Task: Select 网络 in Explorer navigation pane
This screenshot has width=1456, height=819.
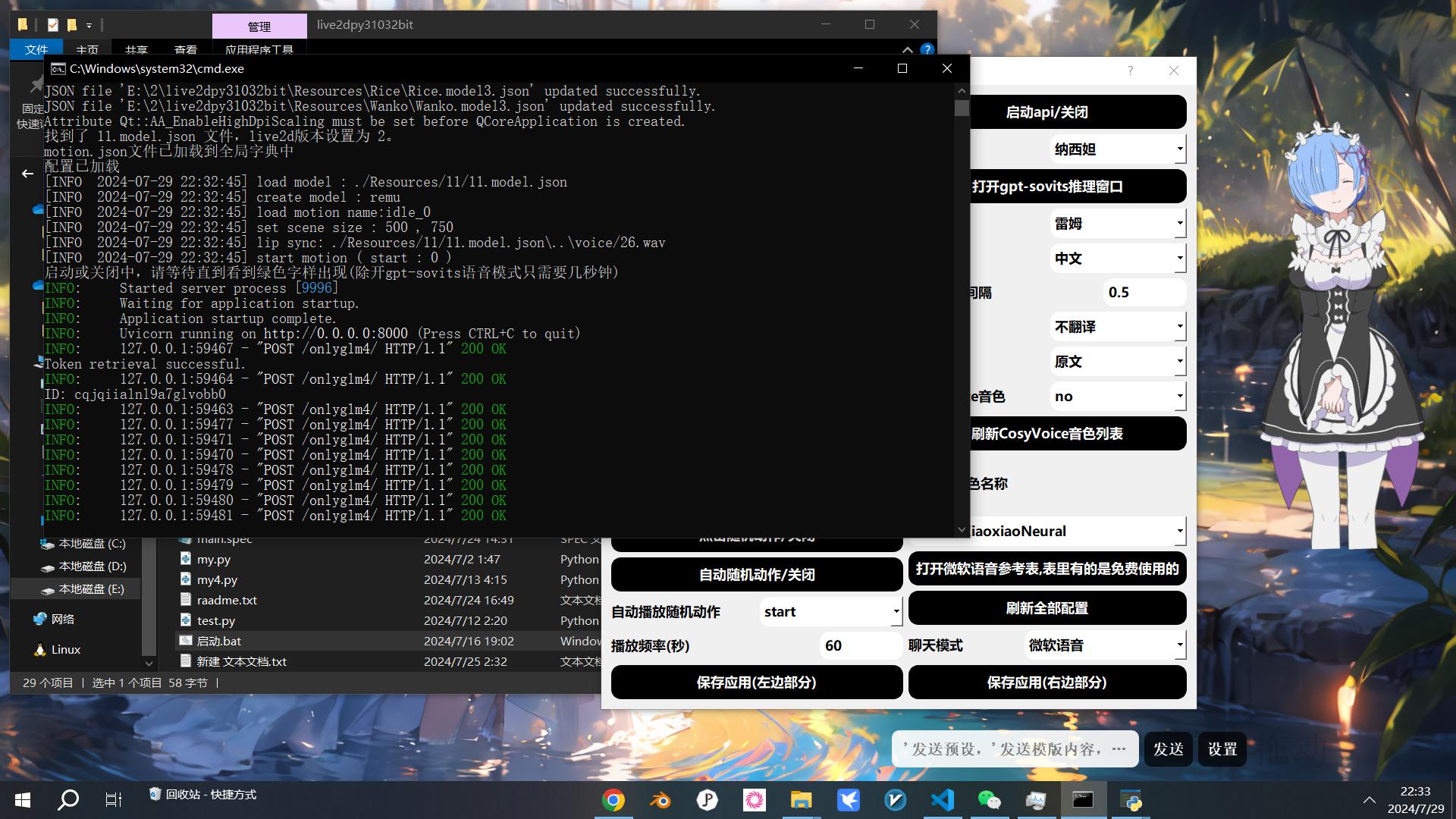Action: pos(55,620)
